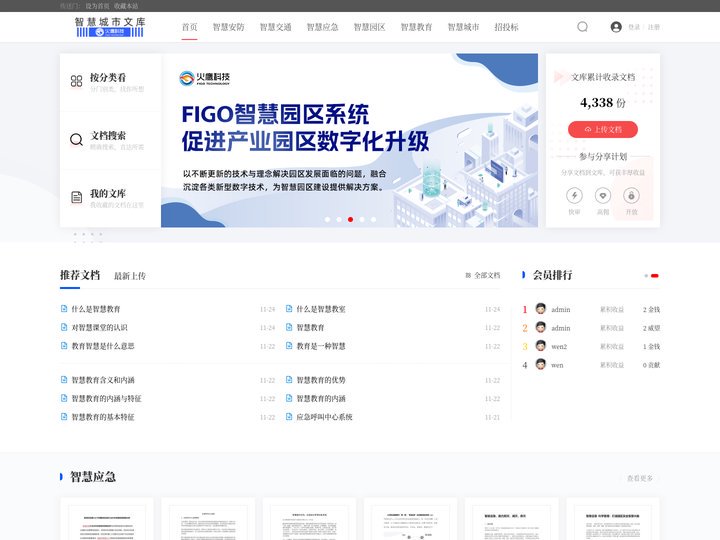The image size is (720, 540).
Task: Click the 4,338 份 document count
Action: 603,102
